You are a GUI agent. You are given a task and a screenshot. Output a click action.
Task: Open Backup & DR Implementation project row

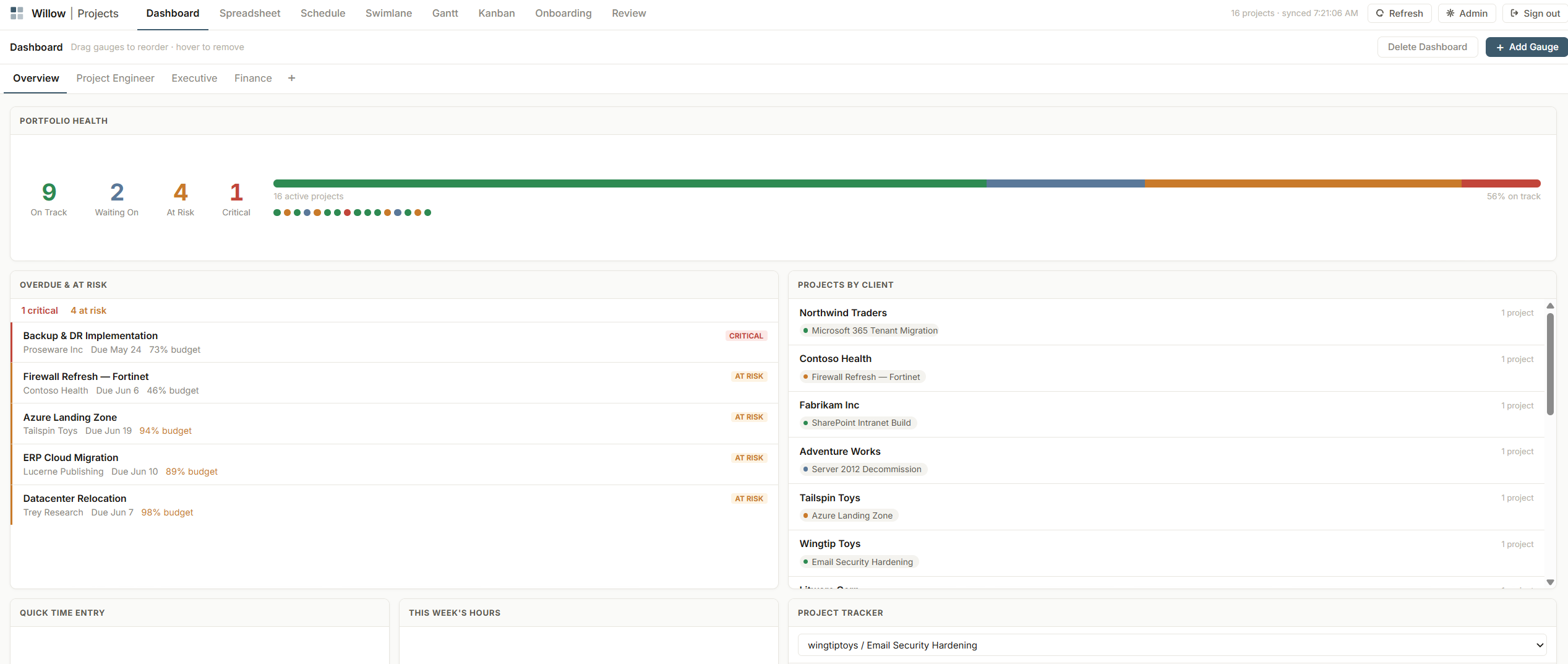[x=394, y=342]
